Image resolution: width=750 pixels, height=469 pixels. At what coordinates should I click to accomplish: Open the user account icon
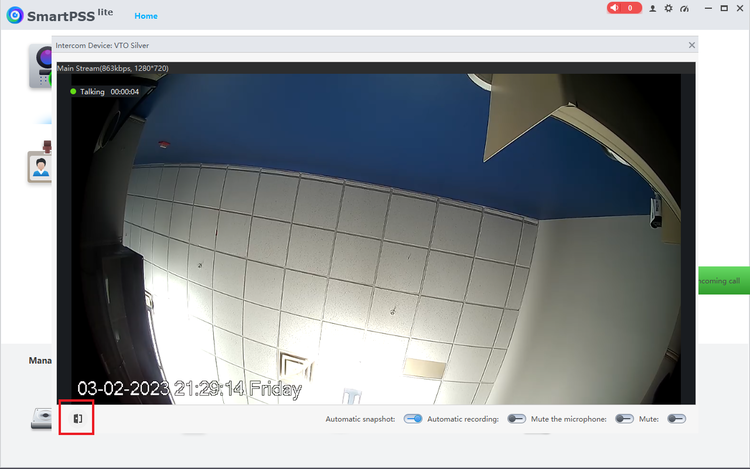[x=652, y=9]
